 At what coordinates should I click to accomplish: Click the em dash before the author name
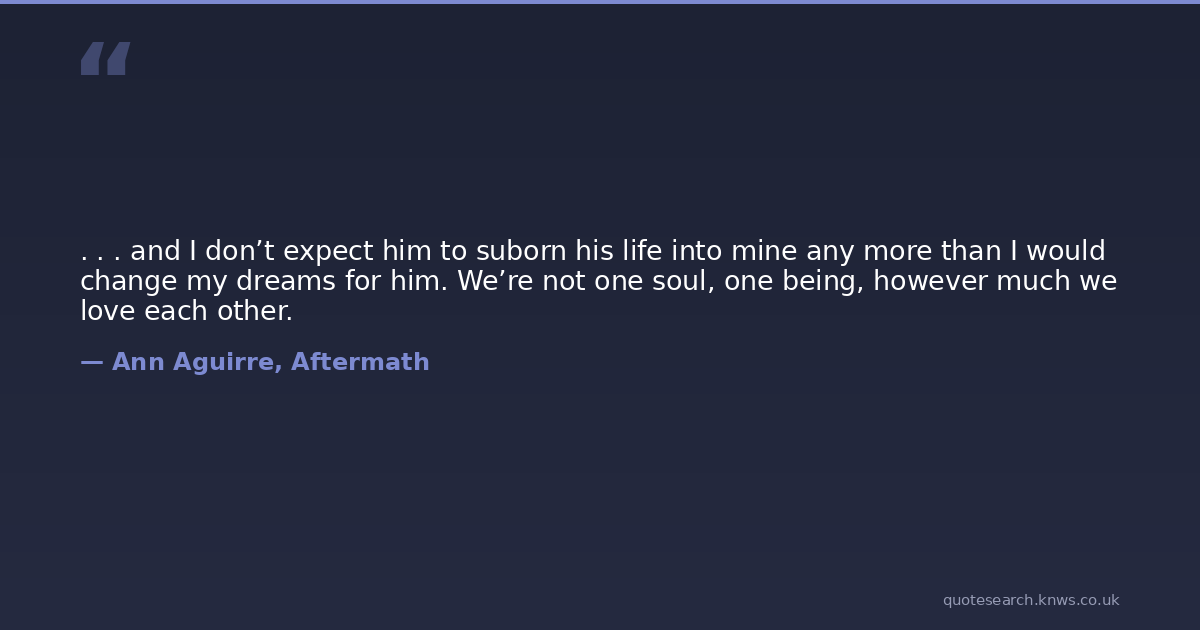pos(91,363)
